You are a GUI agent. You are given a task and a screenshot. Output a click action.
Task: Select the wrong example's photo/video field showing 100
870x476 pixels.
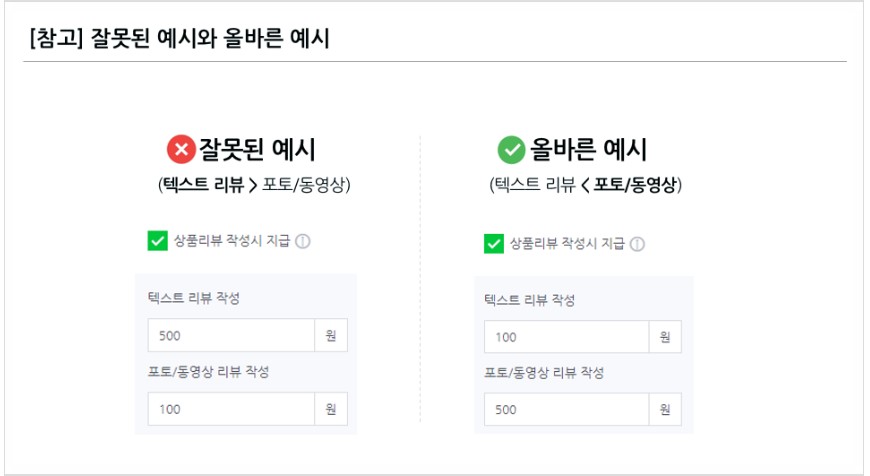pos(230,409)
